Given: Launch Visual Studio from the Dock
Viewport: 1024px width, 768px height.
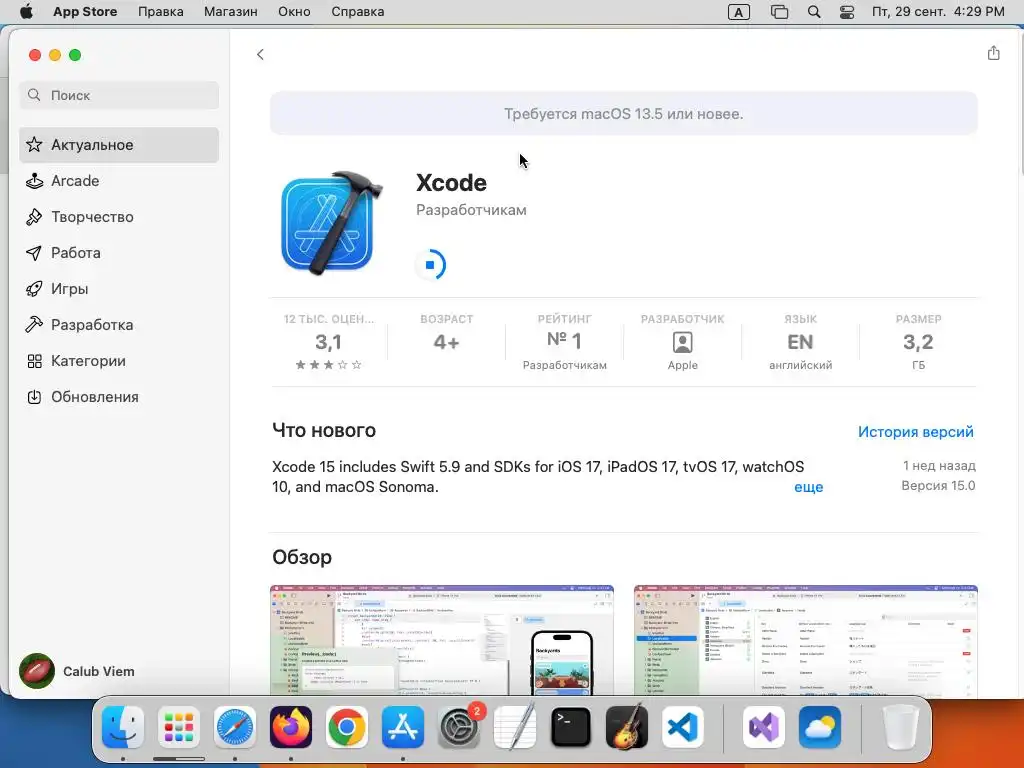Looking at the screenshot, I should (764, 727).
